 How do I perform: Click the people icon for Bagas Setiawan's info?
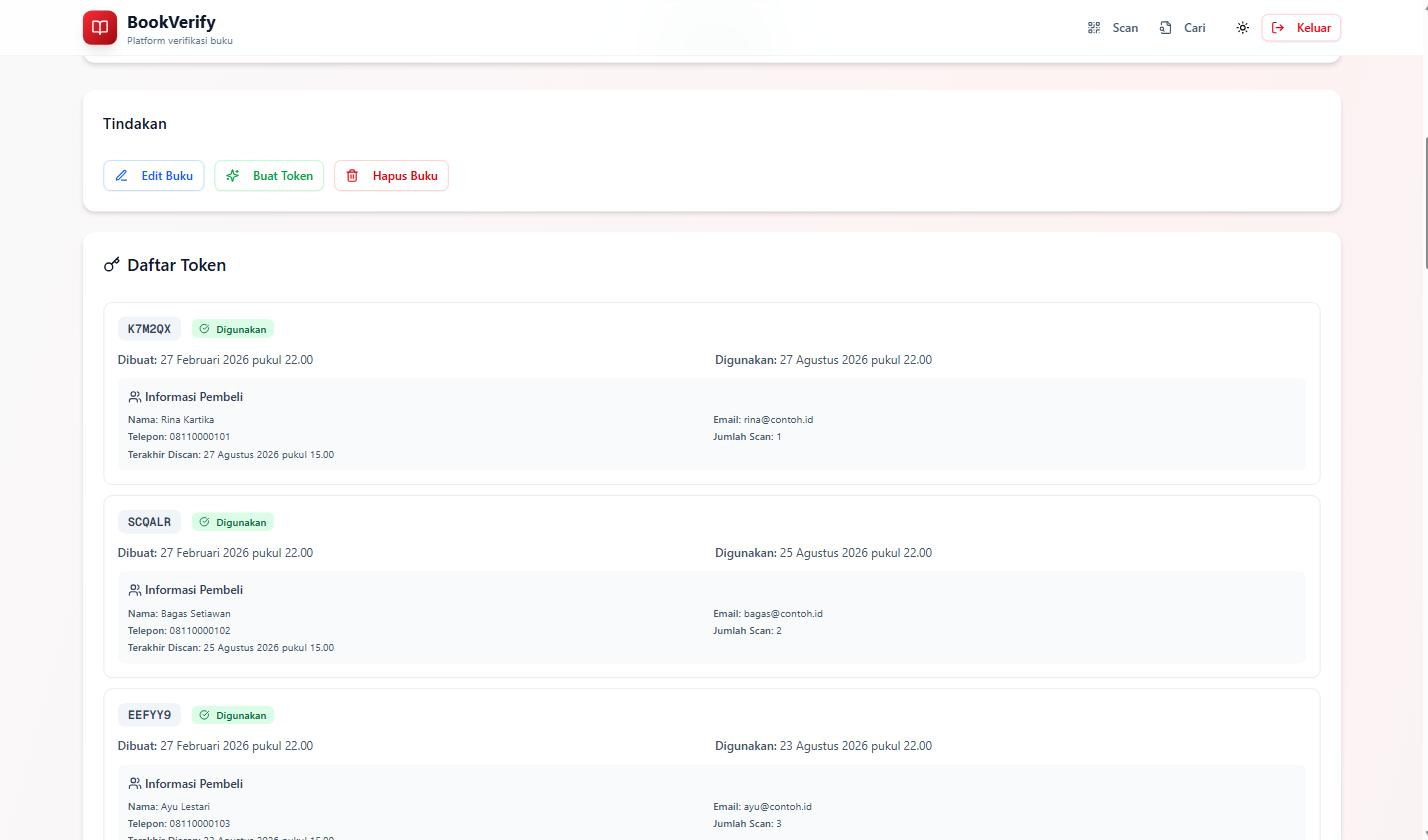pyautogui.click(x=135, y=590)
